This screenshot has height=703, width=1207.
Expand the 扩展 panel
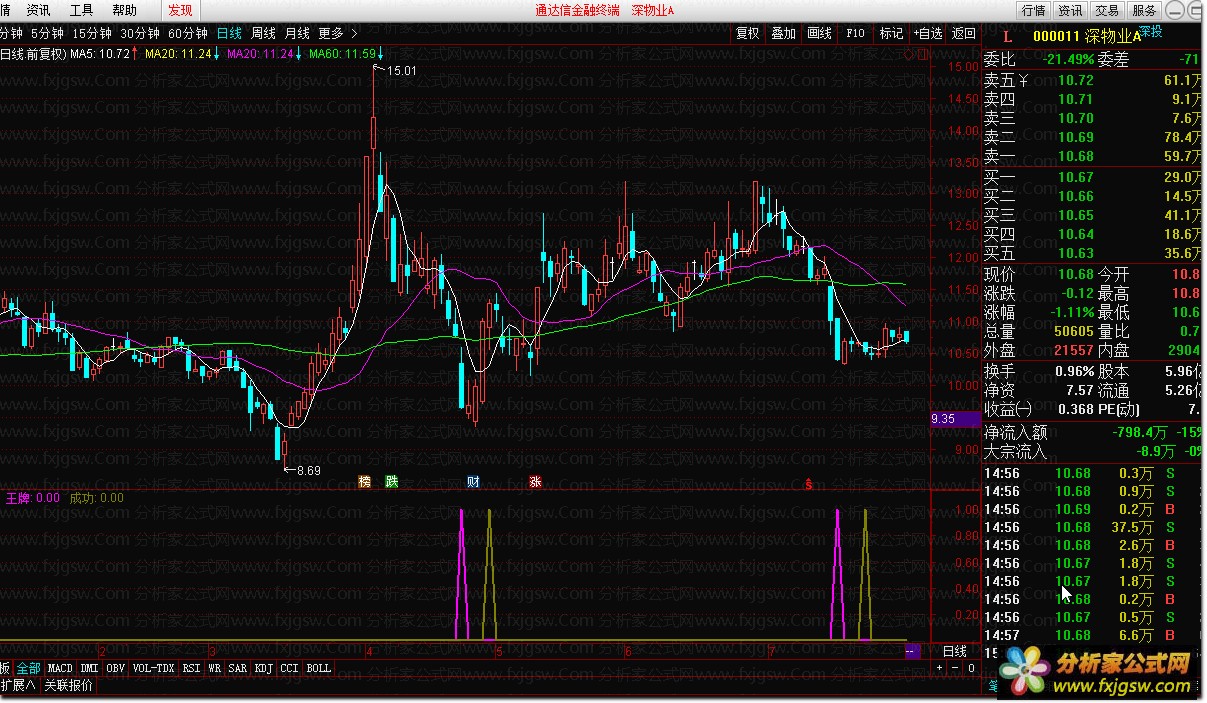[x=17, y=686]
